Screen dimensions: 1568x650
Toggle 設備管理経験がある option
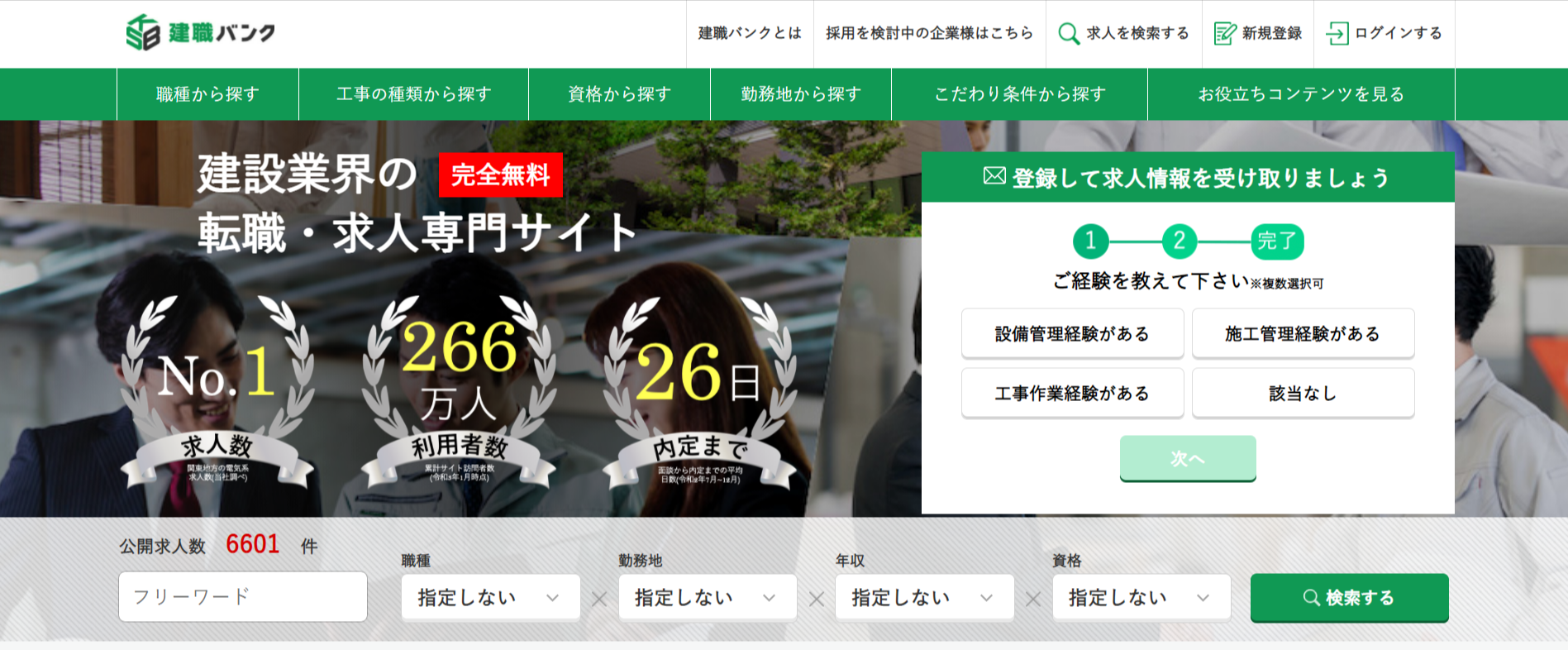point(1072,333)
